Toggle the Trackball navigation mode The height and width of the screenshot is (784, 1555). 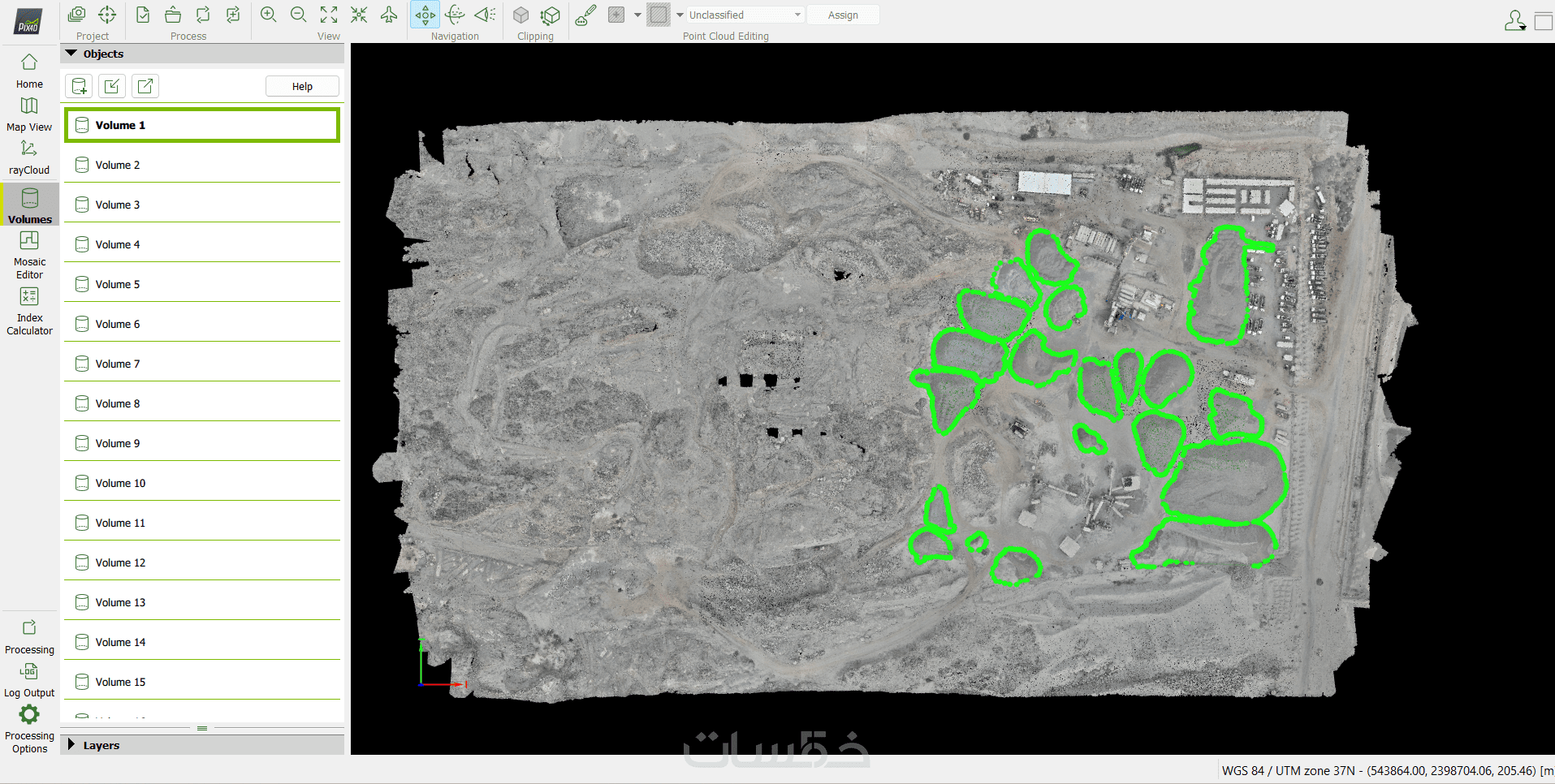[x=456, y=15]
